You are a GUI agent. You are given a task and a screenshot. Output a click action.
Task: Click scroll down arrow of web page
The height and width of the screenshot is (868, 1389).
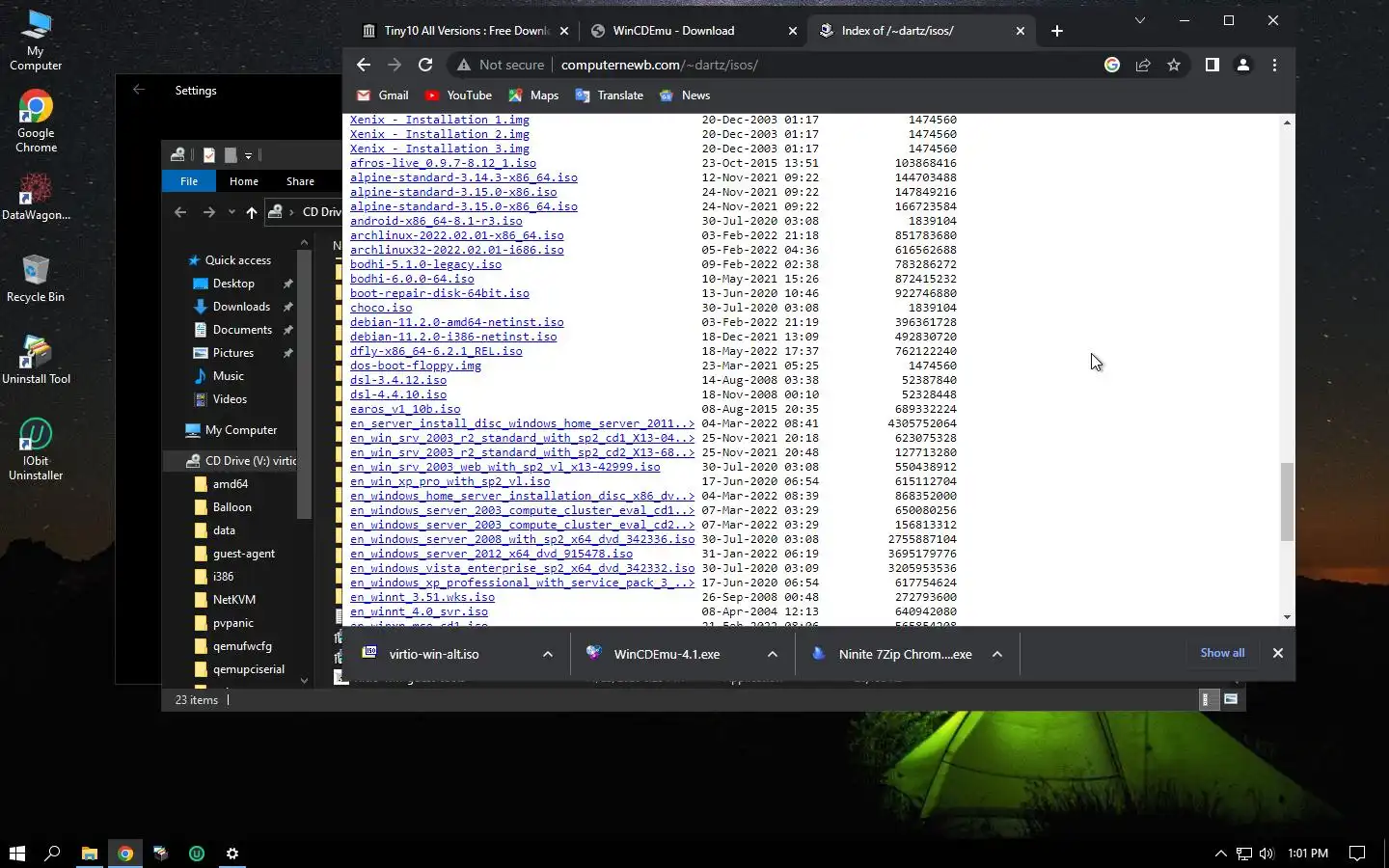coord(1287,617)
